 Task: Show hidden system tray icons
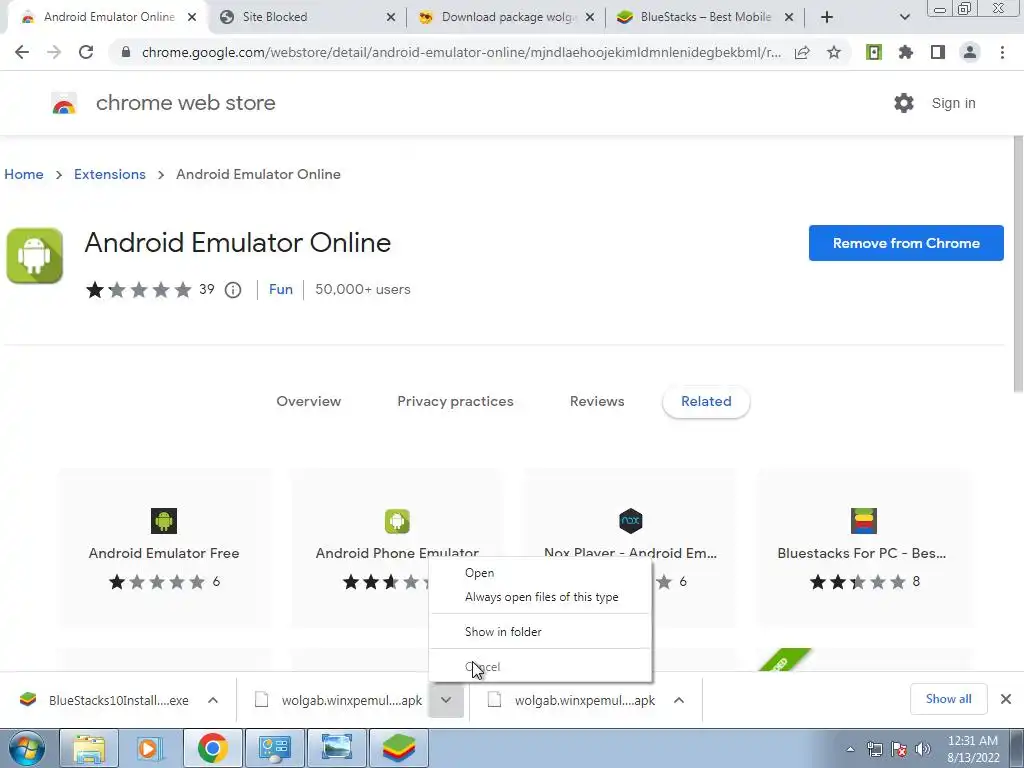pos(850,749)
